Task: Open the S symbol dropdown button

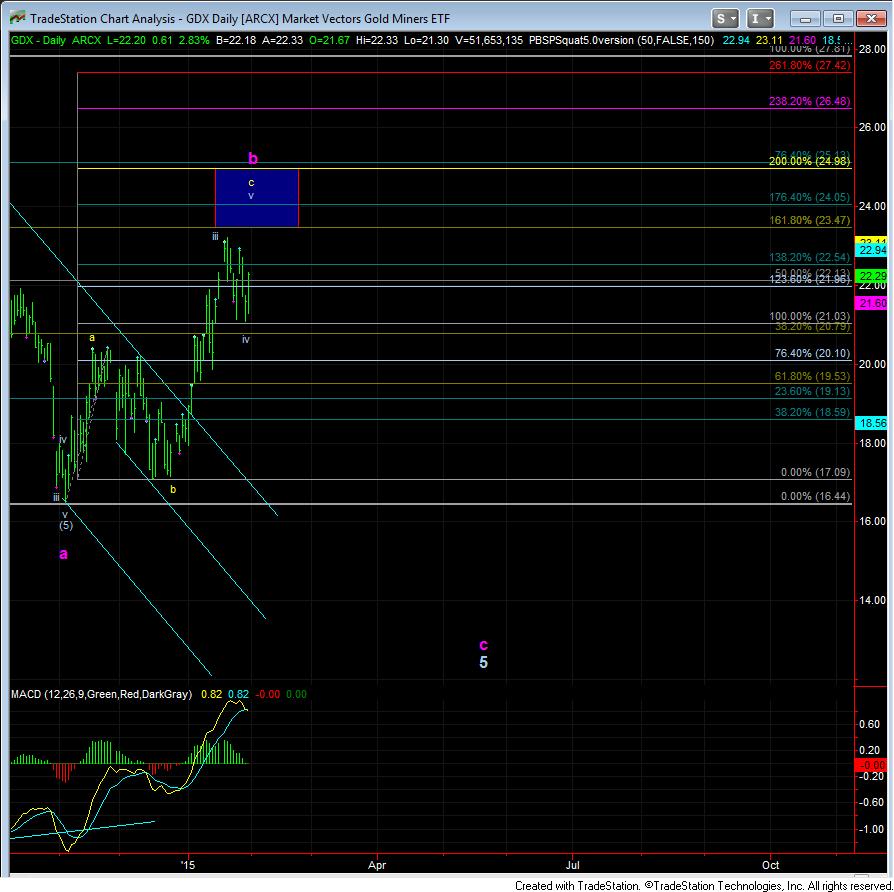Action: point(725,19)
